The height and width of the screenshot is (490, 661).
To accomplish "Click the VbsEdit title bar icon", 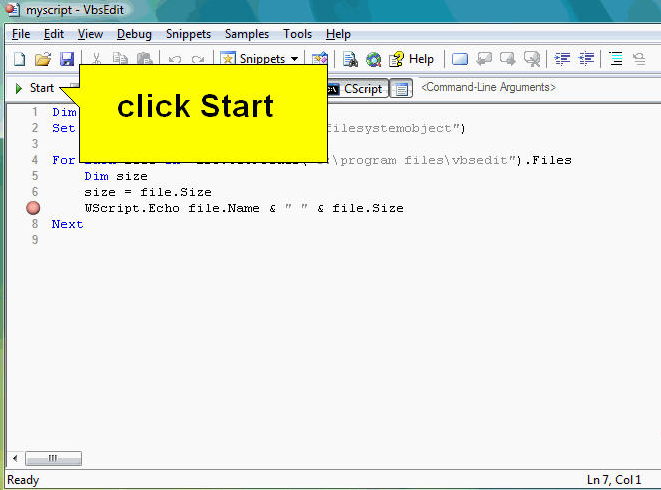I will 13,9.
